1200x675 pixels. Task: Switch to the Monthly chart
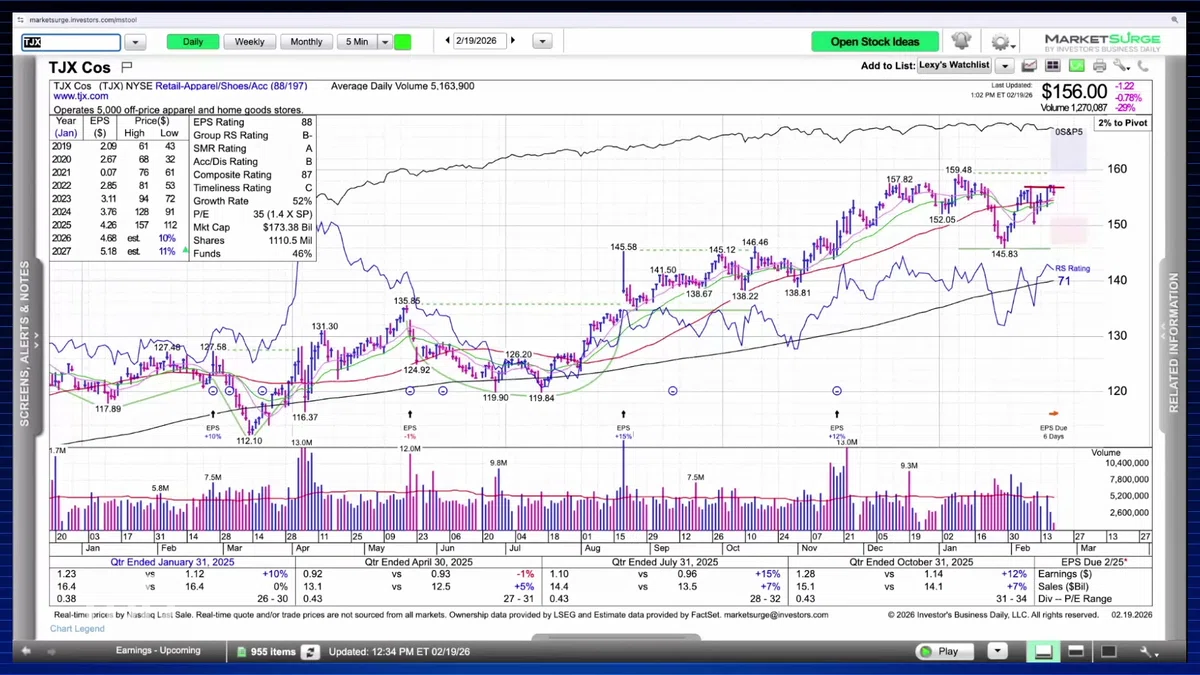point(307,42)
